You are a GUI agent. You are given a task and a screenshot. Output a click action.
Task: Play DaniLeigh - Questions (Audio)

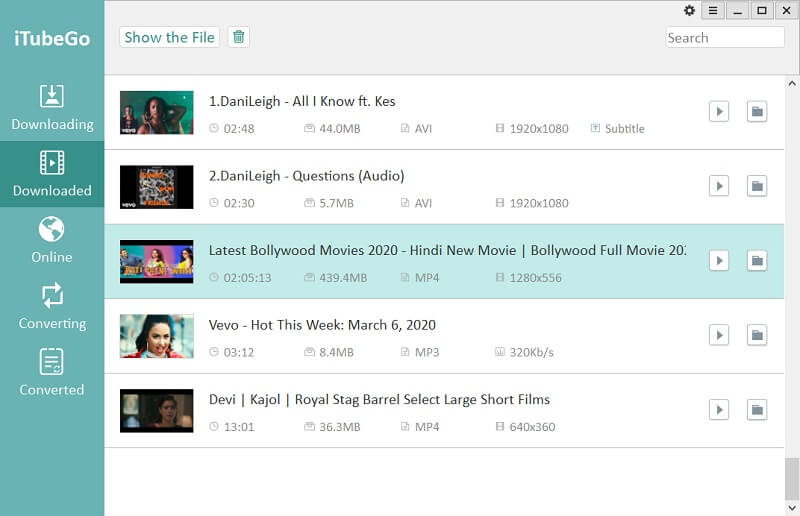(719, 186)
